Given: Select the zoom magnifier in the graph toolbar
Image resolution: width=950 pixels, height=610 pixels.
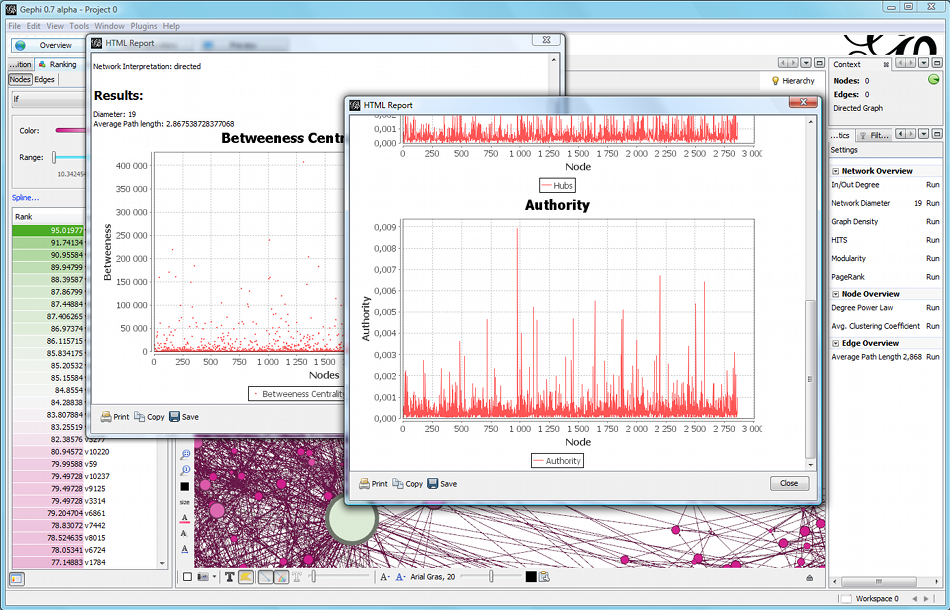Looking at the screenshot, I should 186,456.
